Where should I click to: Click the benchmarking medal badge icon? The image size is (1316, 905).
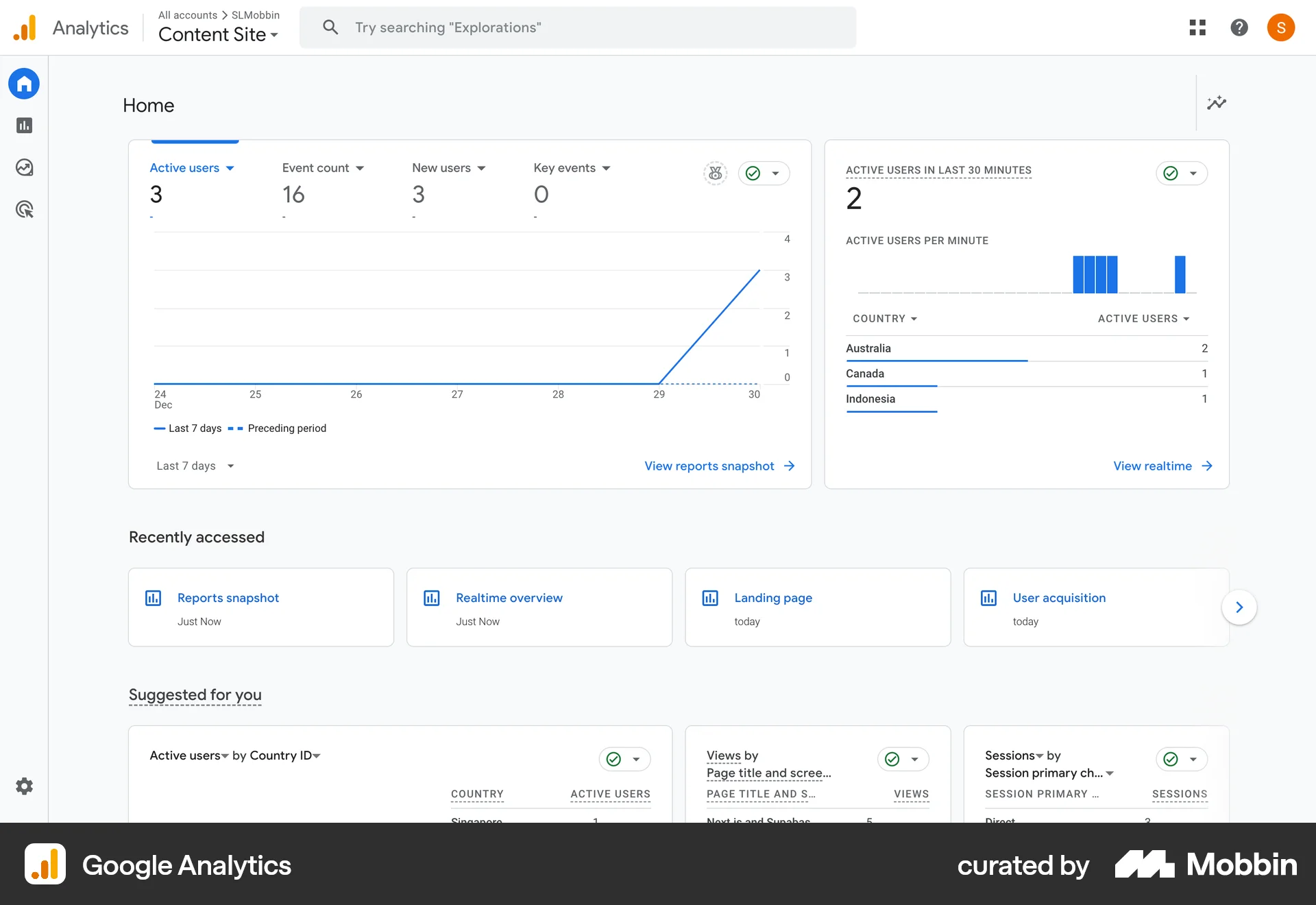click(x=715, y=173)
